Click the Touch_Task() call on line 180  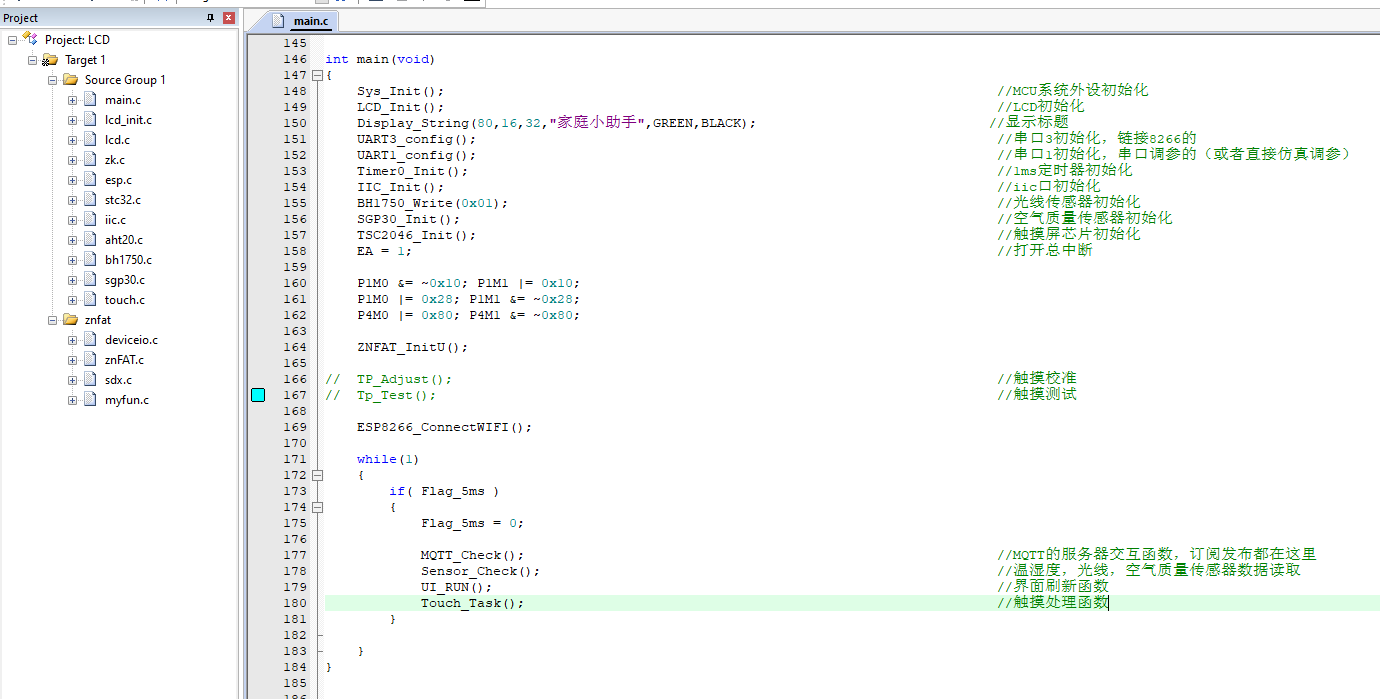472,603
